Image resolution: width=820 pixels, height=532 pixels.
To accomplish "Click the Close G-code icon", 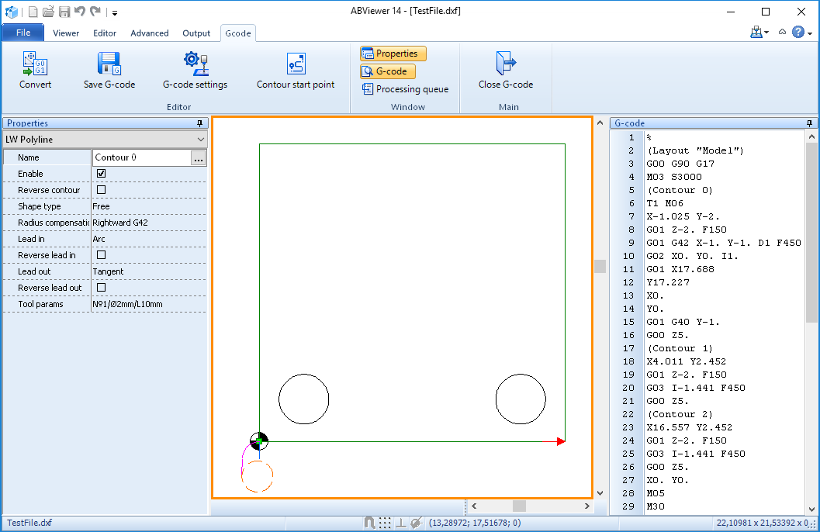I will 506,64.
